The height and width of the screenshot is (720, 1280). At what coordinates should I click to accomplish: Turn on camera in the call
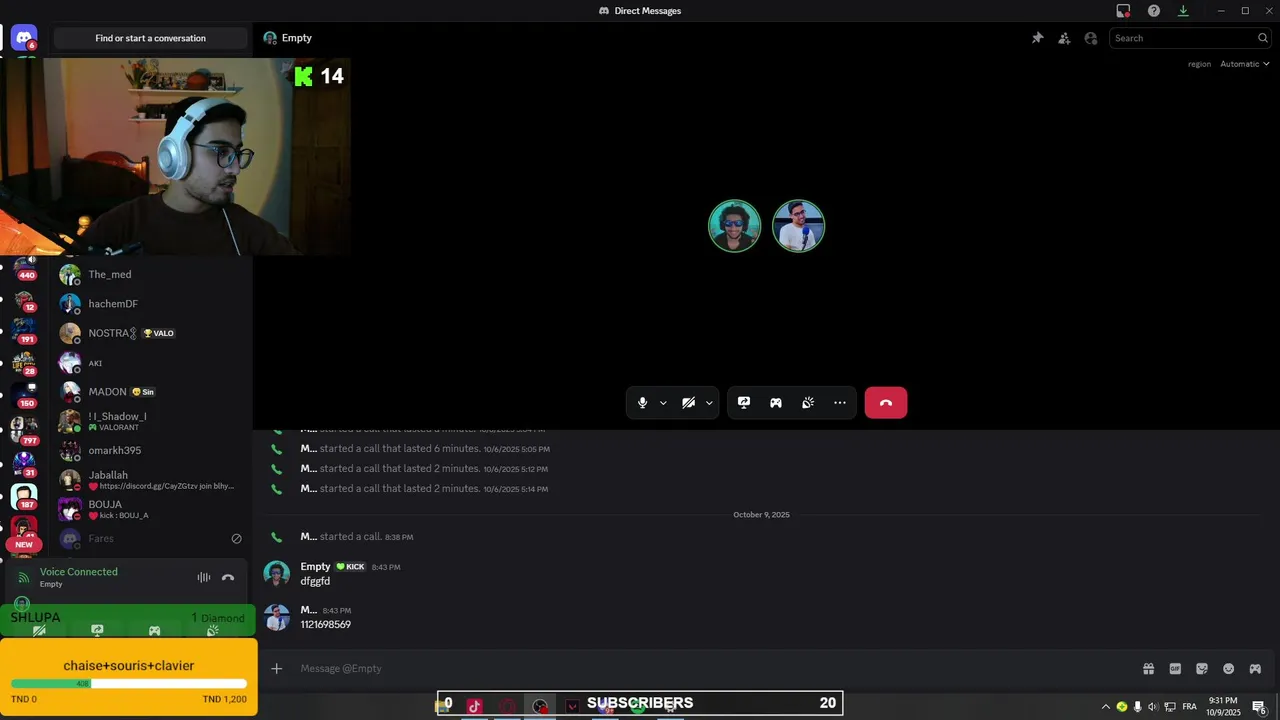click(688, 403)
